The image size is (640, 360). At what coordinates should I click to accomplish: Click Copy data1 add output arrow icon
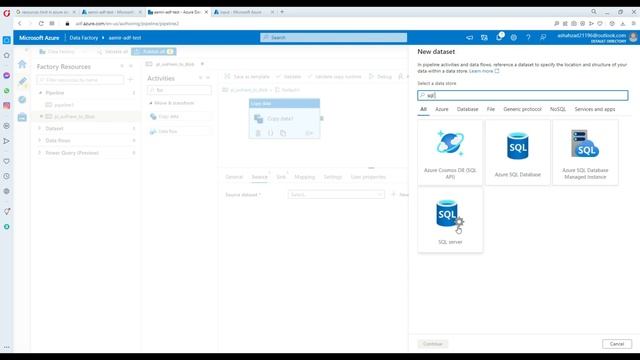point(309,133)
